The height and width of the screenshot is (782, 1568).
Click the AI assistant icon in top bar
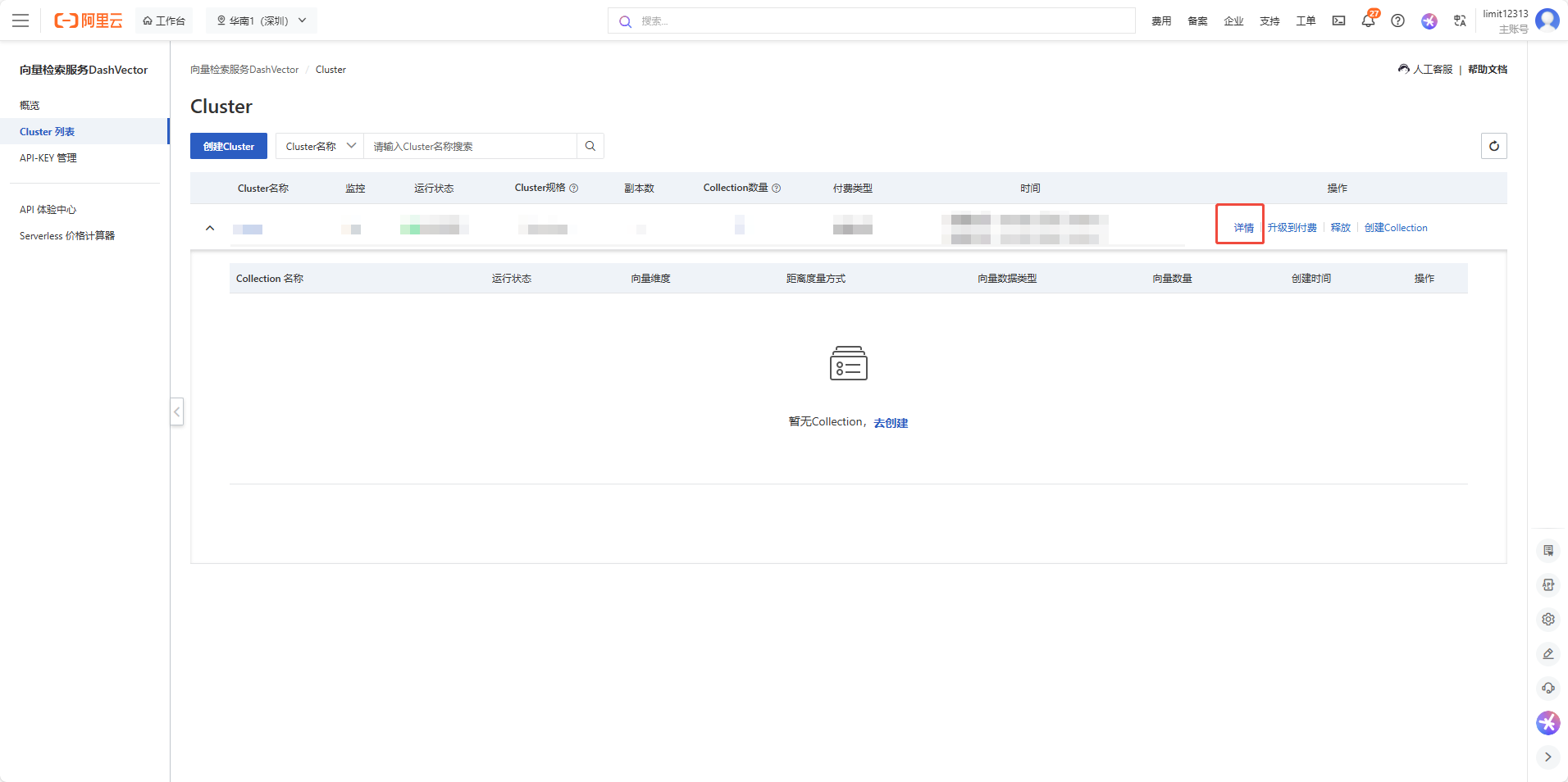[x=1429, y=20]
